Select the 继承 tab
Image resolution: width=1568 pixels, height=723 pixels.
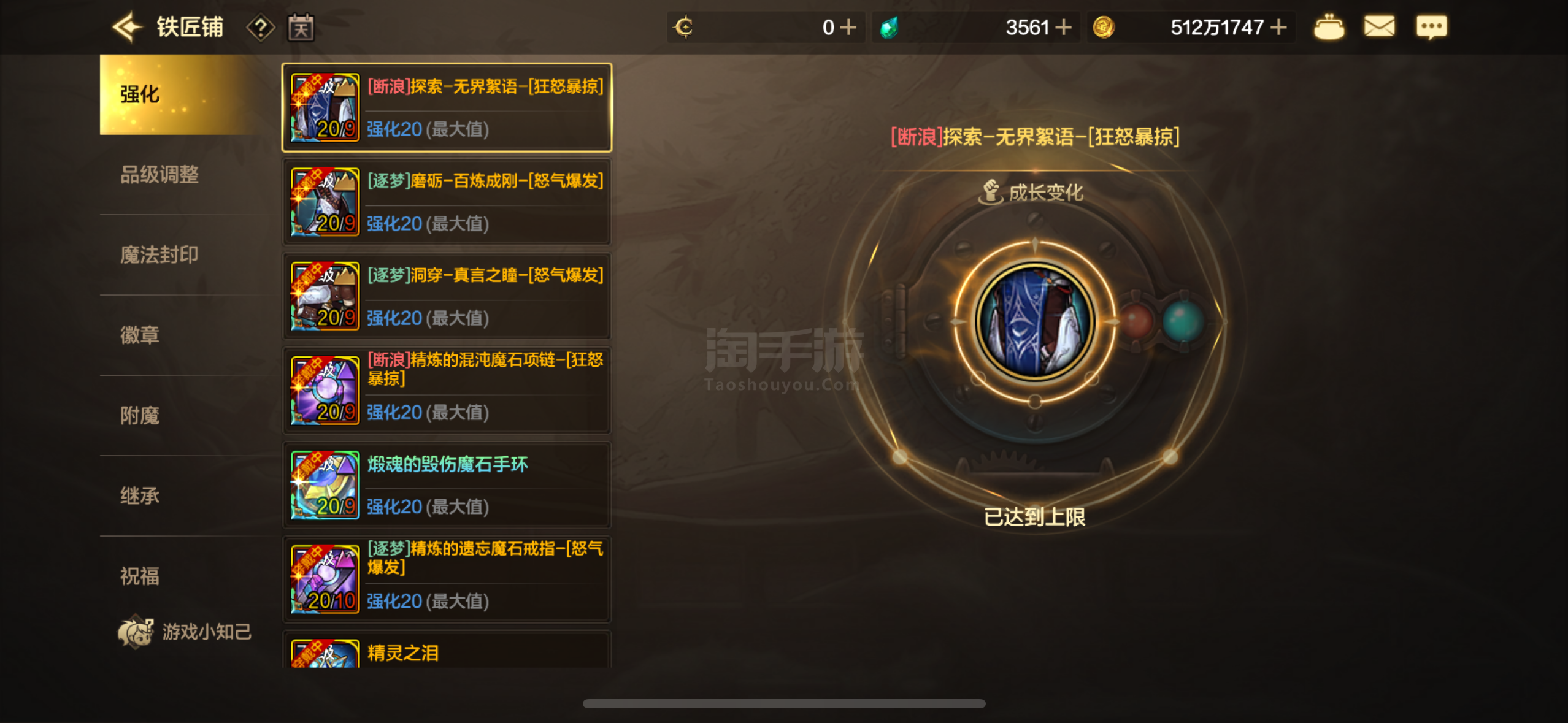click(140, 496)
